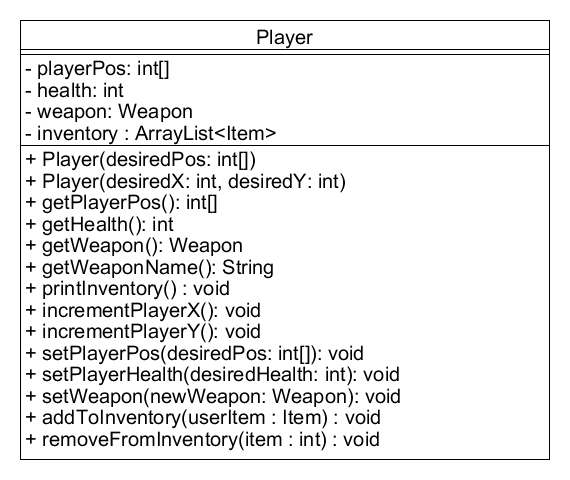Click the playerPos: int[] attribute
Screen dimensions: 570x480
[x=97, y=69]
